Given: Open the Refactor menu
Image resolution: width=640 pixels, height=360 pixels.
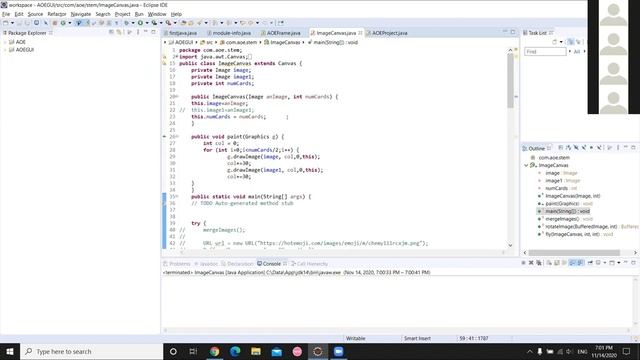Looking at the screenshot, I should (57, 14).
